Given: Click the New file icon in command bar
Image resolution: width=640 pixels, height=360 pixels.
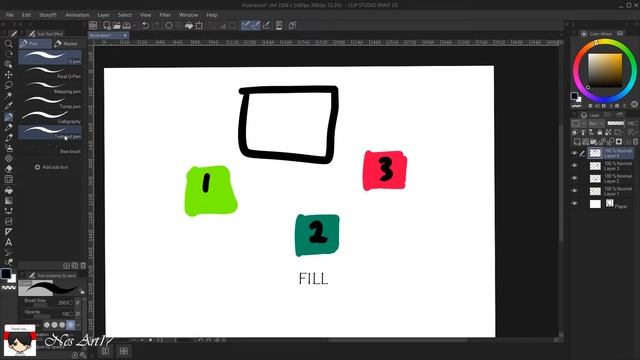Looking at the screenshot, I should click(x=107, y=25).
